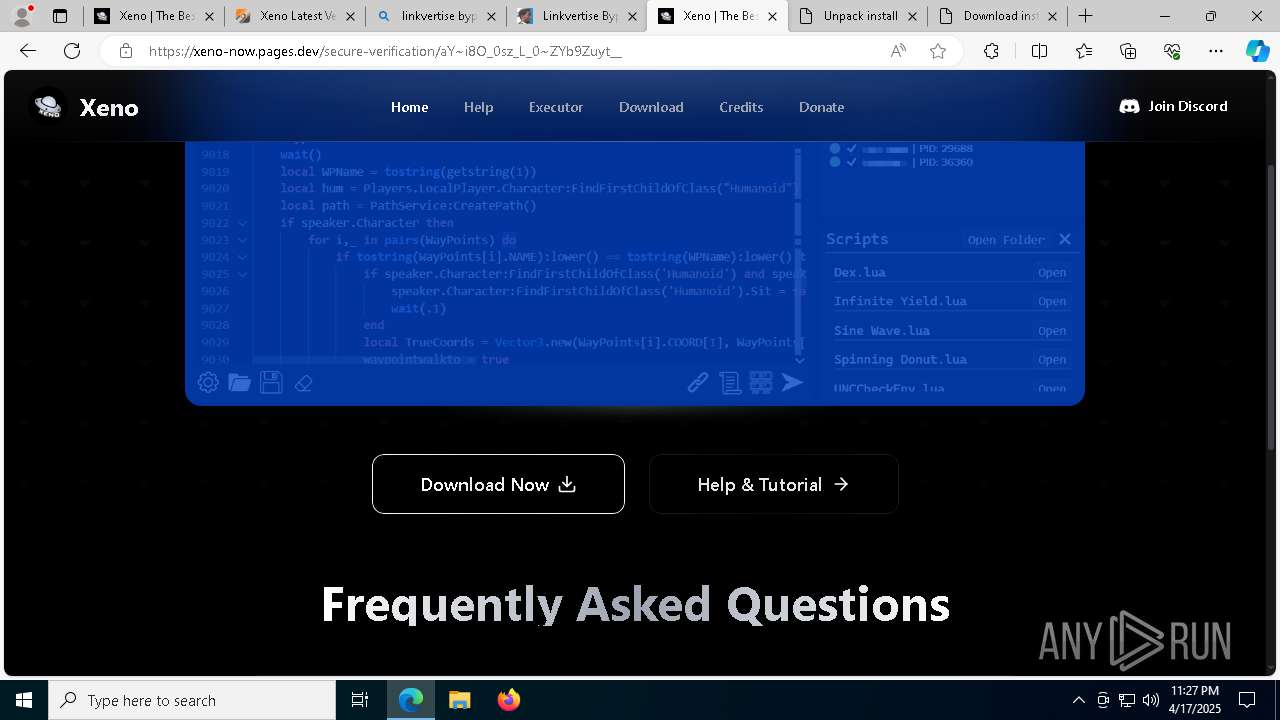Image resolution: width=1280 pixels, height=720 pixels.
Task: Open Firefox from the taskbar
Action: tap(508, 700)
